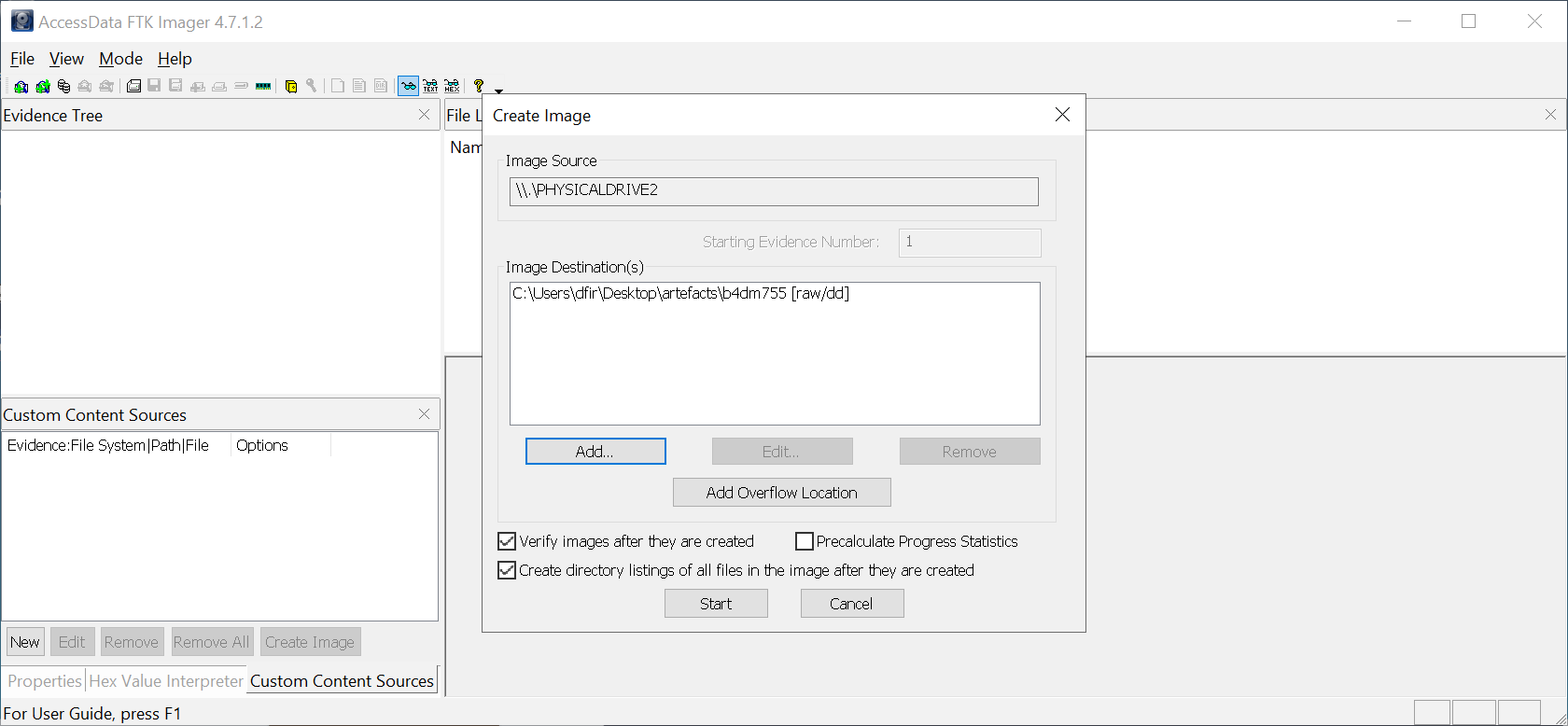The width and height of the screenshot is (1568, 726).
Task: Select the glasses automatic preview mode icon
Action: tap(408, 86)
